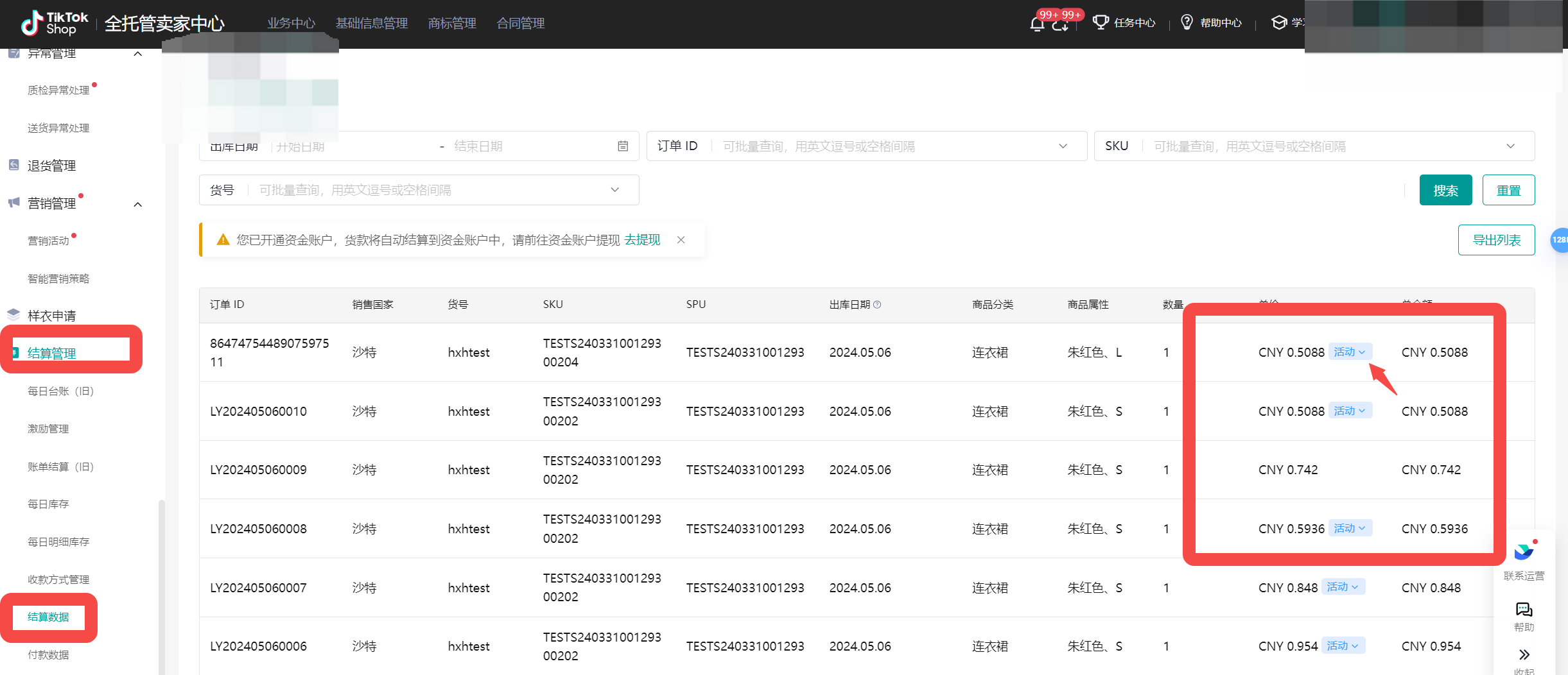
Task: Dismiss the fund account warning banner
Action: [x=681, y=240]
